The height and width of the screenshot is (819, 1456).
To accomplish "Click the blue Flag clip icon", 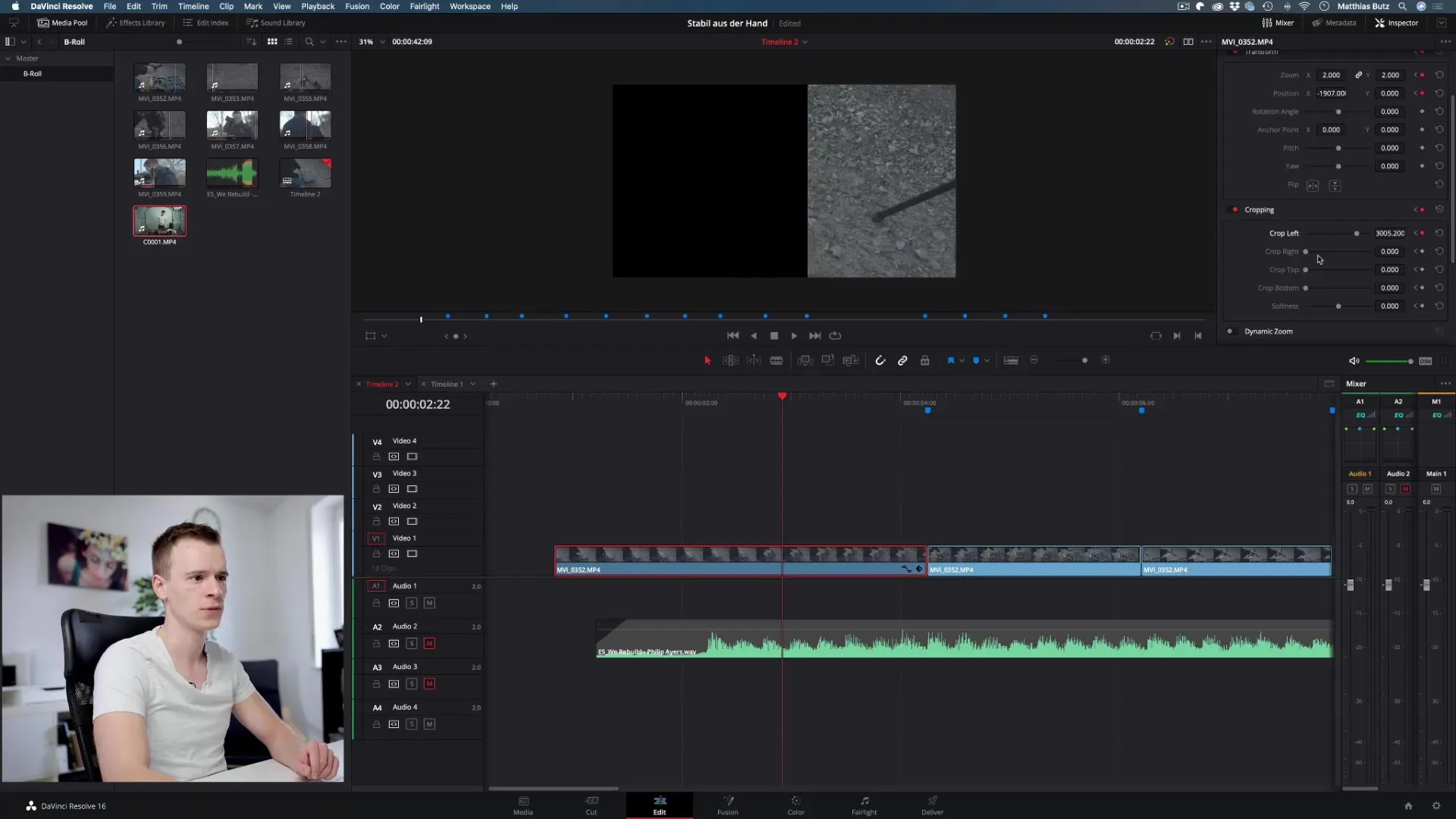I will (x=951, y=360).
